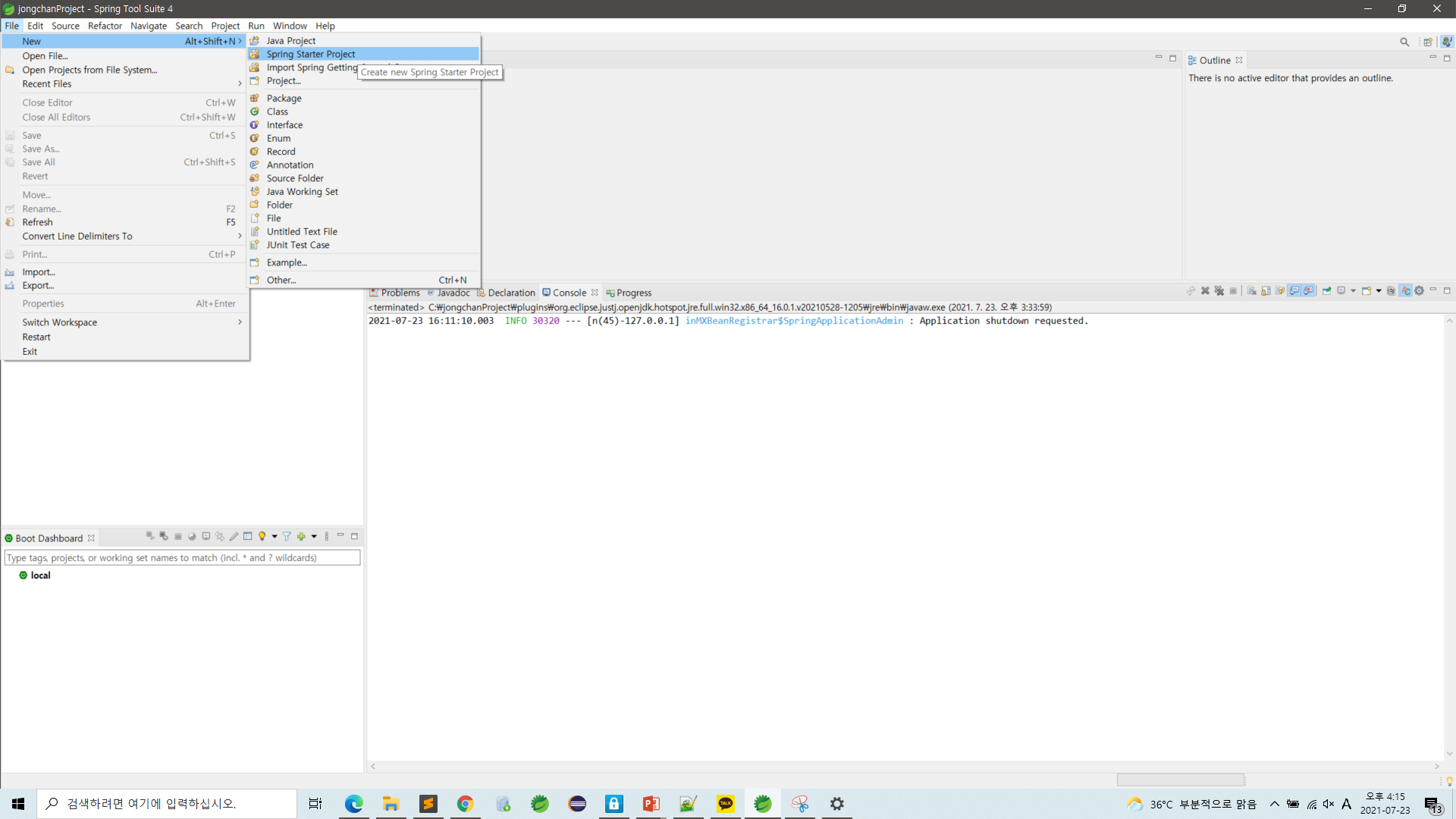This screenshot has height=819, width=1456.
Task: Choose Other... in the New submenu
Action: (281, 280)
